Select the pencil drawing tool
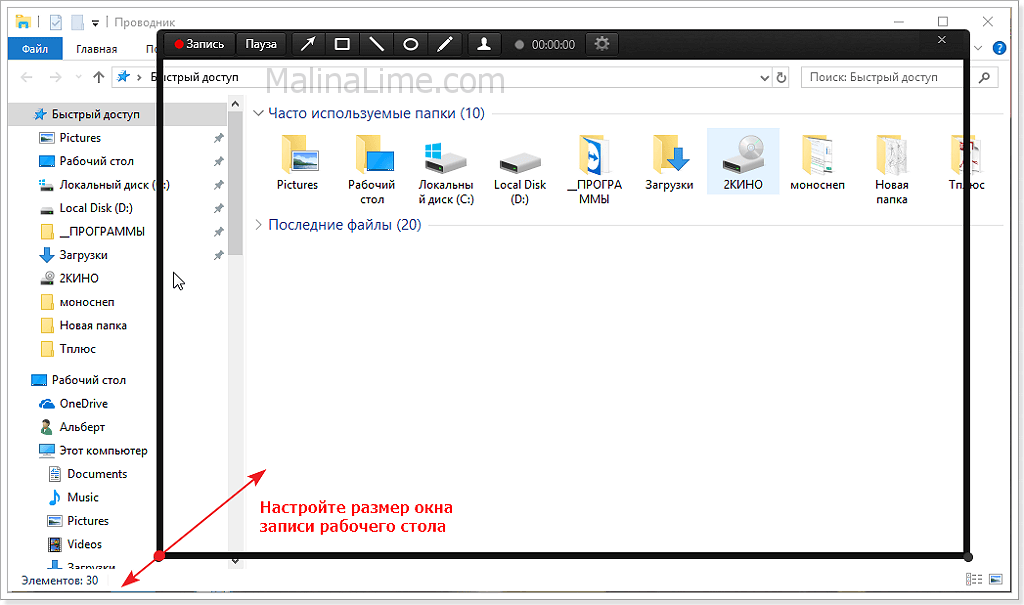Viewport: 1024px width, 605px height. coord(445,44)
